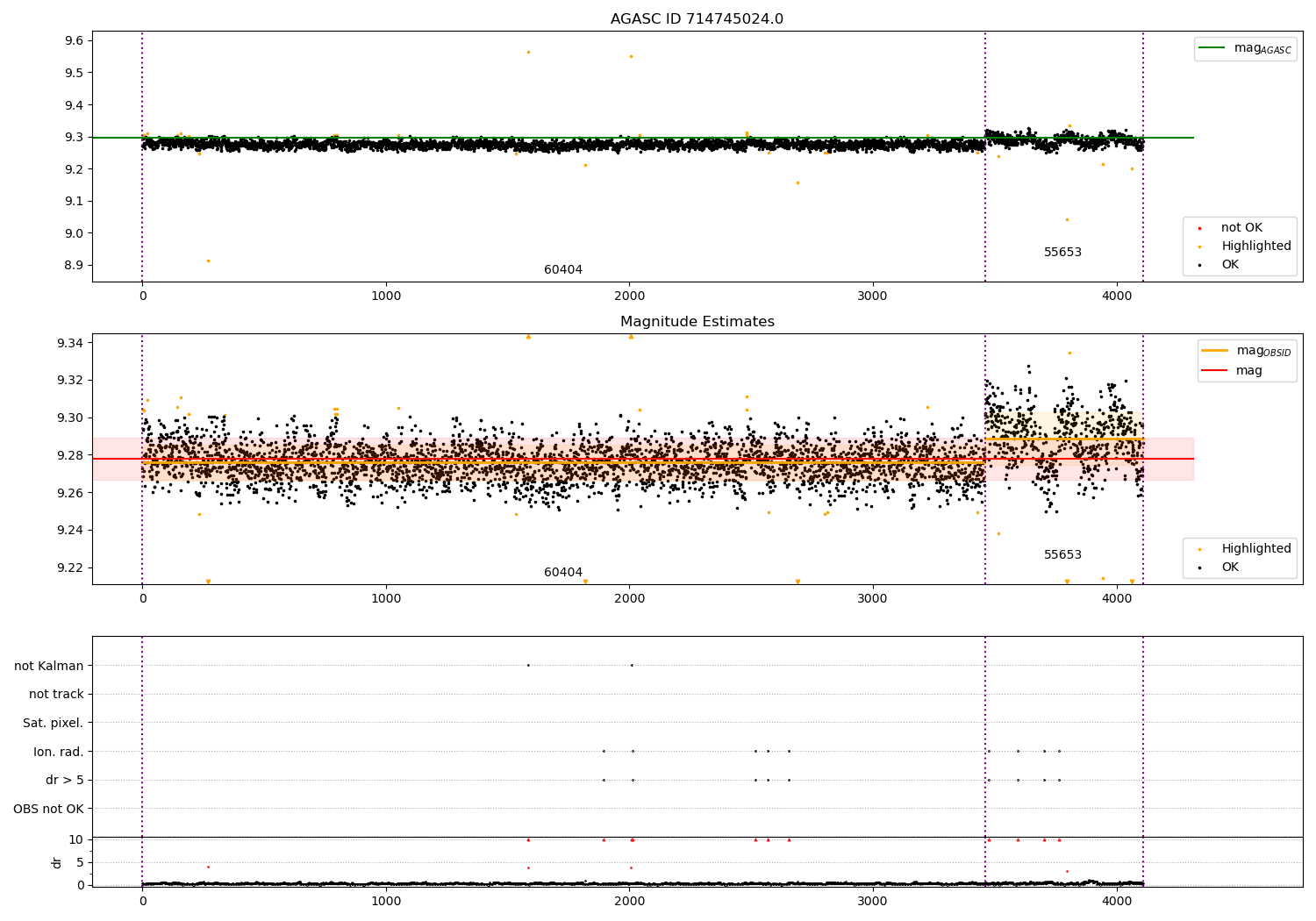Screen dimensions: 1316x921
Task: Click the 9.6 y-axis tick in the top plot
Action: [75, 41]
